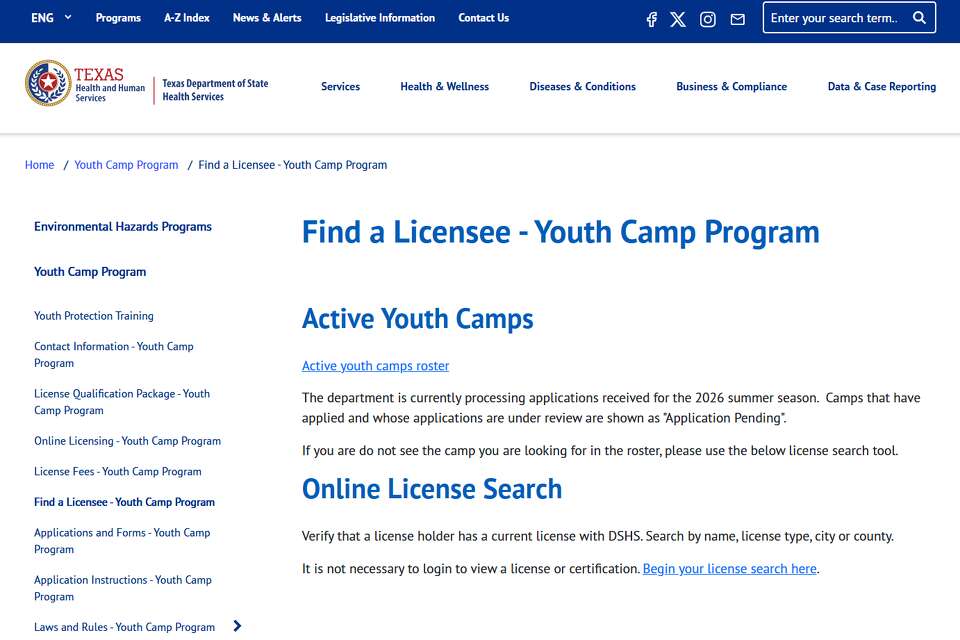Open the Services main menu

(340, 86)
